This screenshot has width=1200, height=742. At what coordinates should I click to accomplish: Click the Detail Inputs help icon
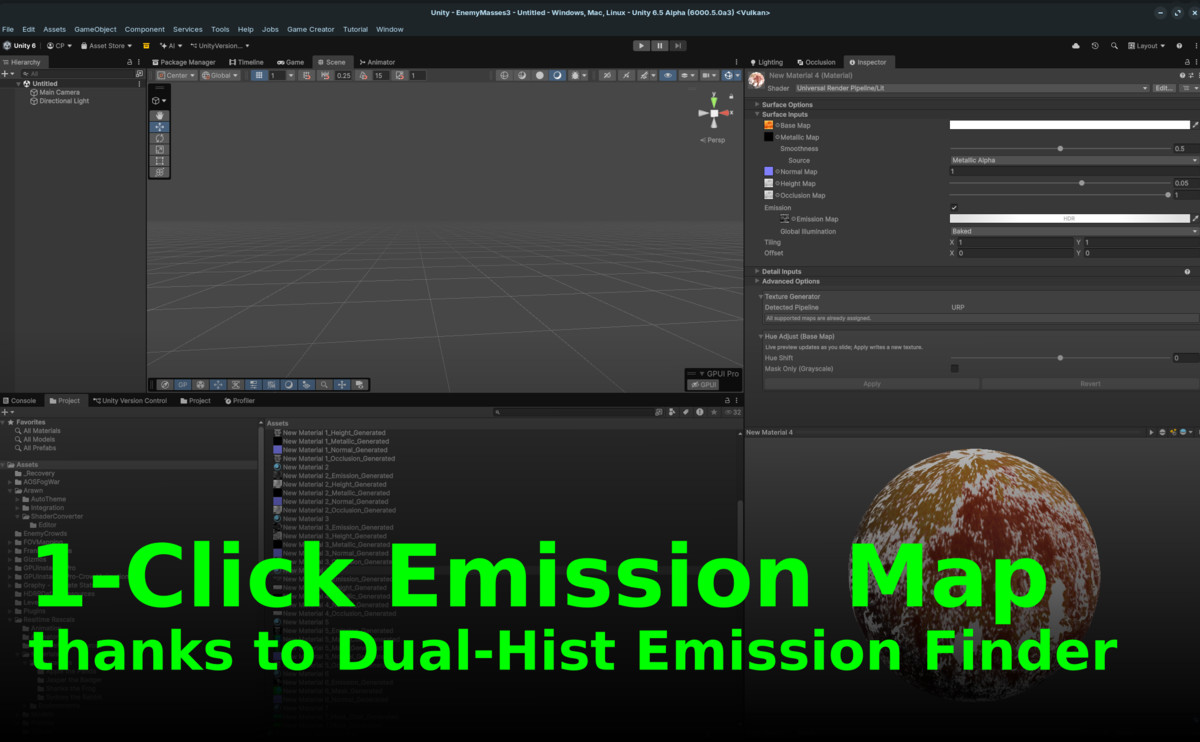coord(1187,271)
